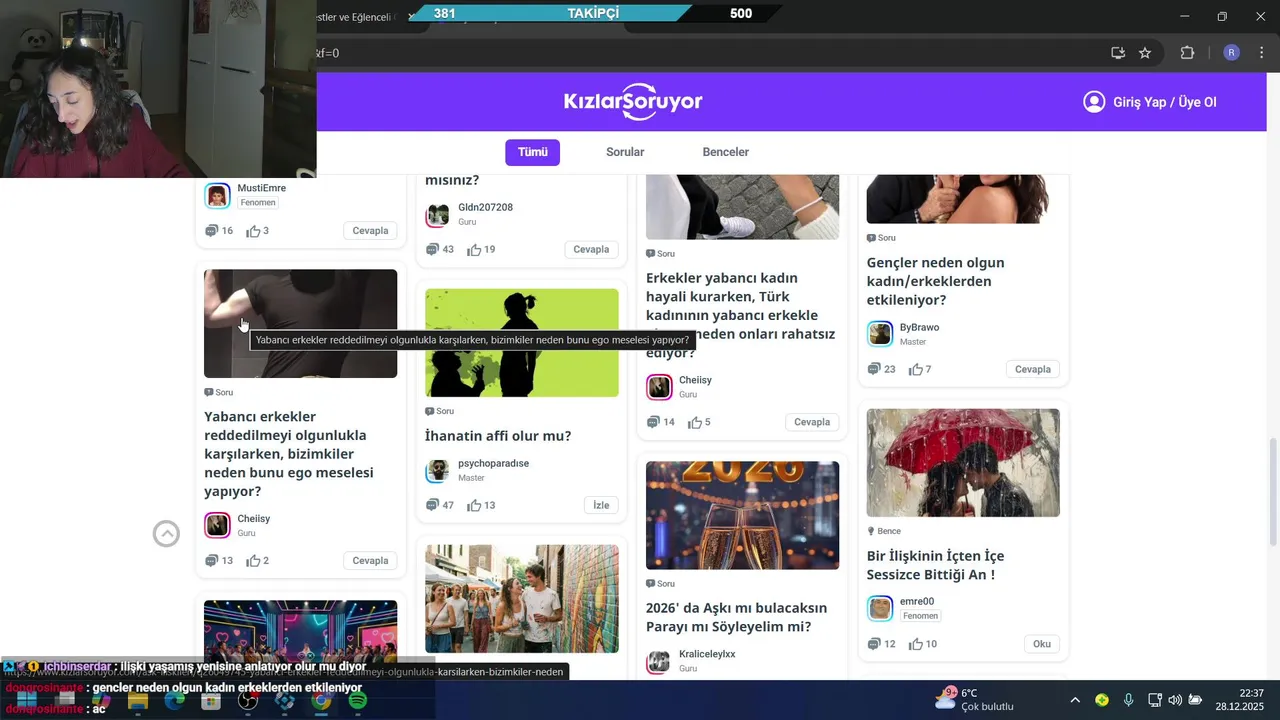Click the user icon beside Giriş Yap
1280x720 pixels.
pos(1094,102)
